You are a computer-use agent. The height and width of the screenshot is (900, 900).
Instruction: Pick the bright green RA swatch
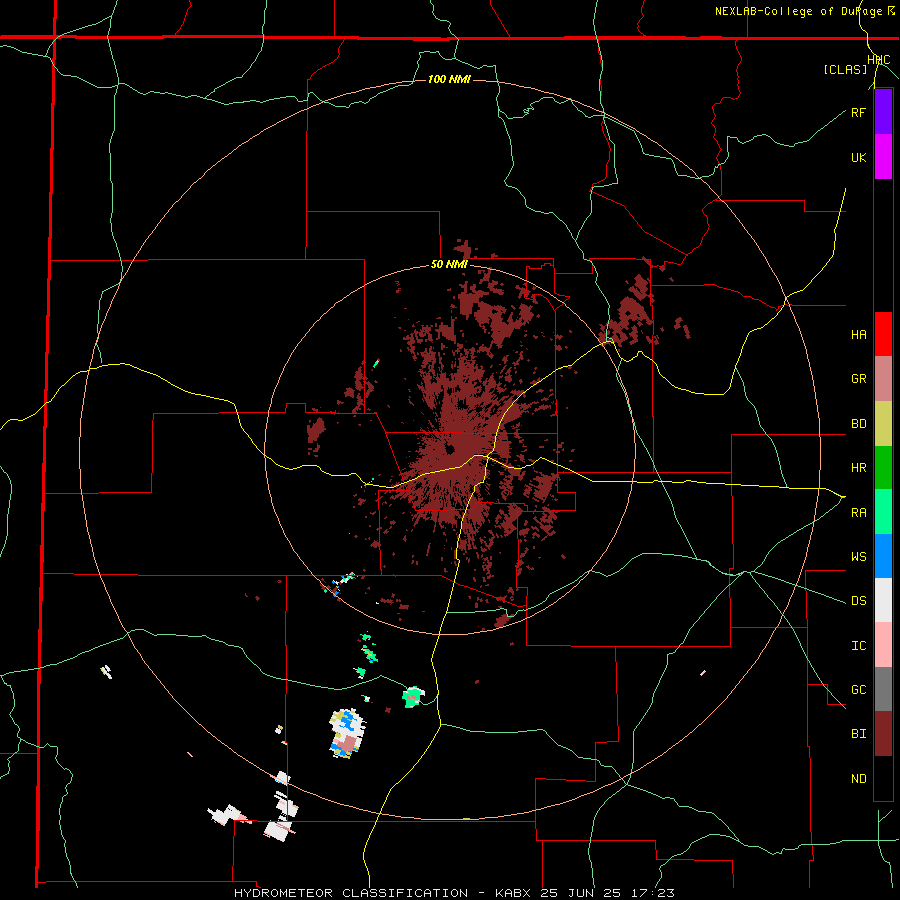[x=883, y=512]
